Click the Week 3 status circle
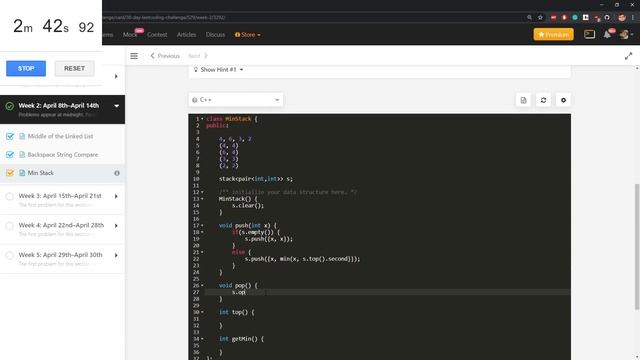Viewport: 640px width, 360px height. (x=9, y=196)
